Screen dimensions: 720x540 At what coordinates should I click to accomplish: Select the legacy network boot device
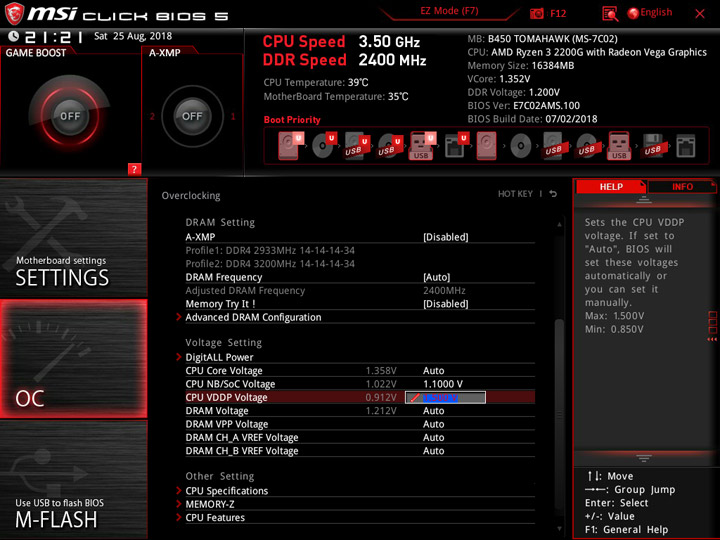[x=686, y=146]
